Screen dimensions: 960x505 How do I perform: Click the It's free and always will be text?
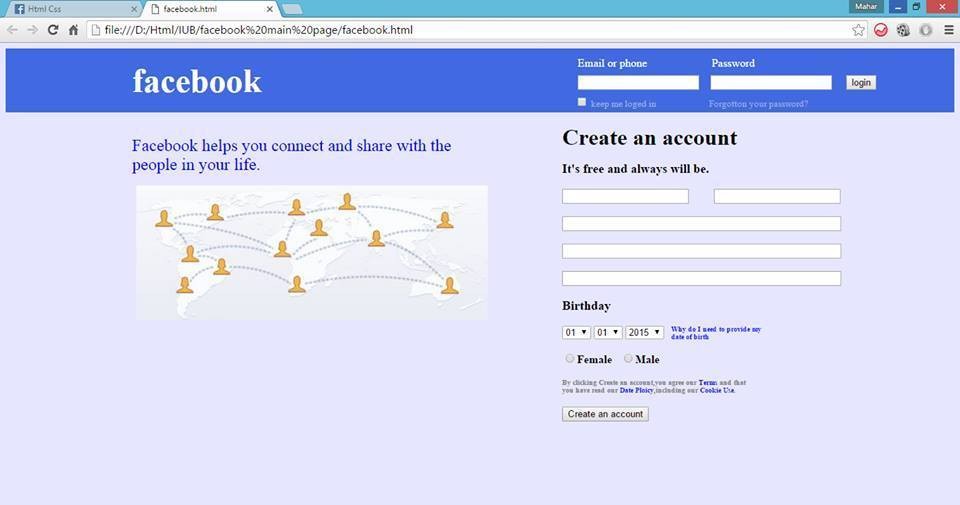pos(636,169)
